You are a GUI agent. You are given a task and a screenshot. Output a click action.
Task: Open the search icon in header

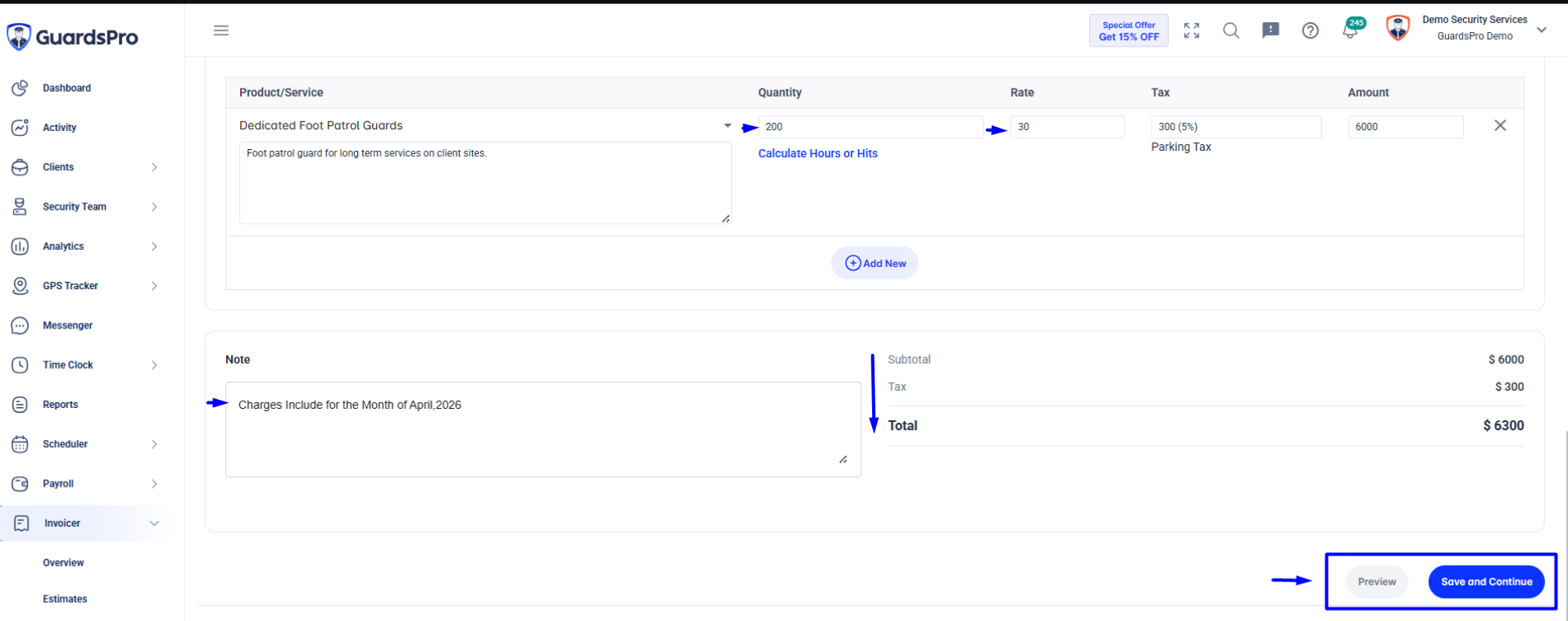(1231, 30)
